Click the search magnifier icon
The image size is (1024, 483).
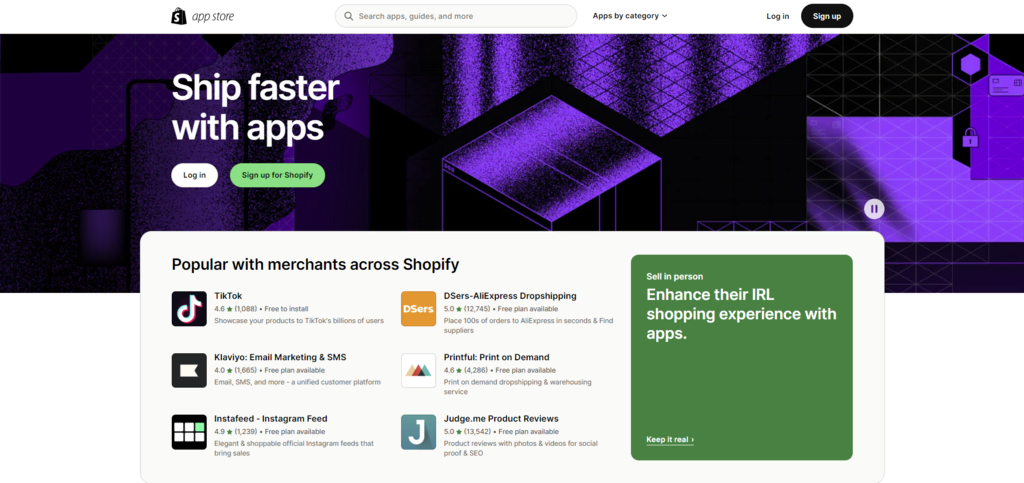coord(349,16)
